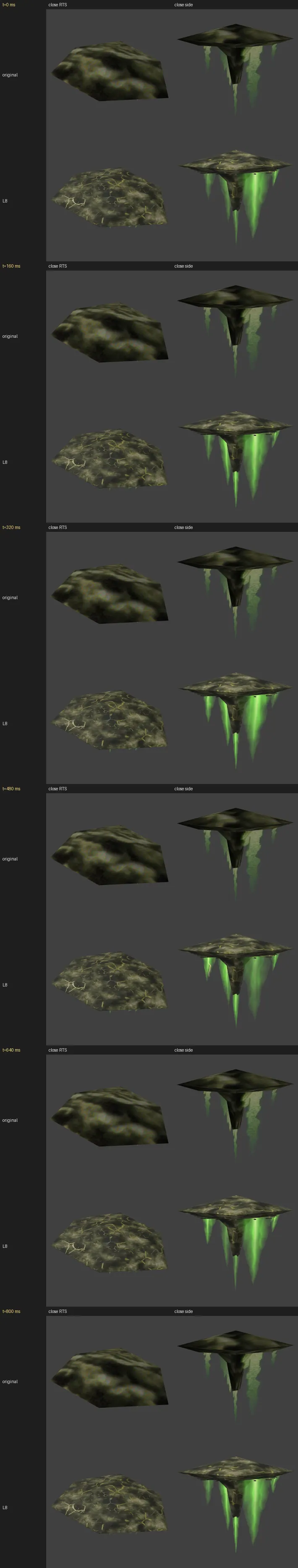The image size is (298, 1568).
Task: Select "close RTS" header in t=160 ms row
Action: [x=58, y=266]
